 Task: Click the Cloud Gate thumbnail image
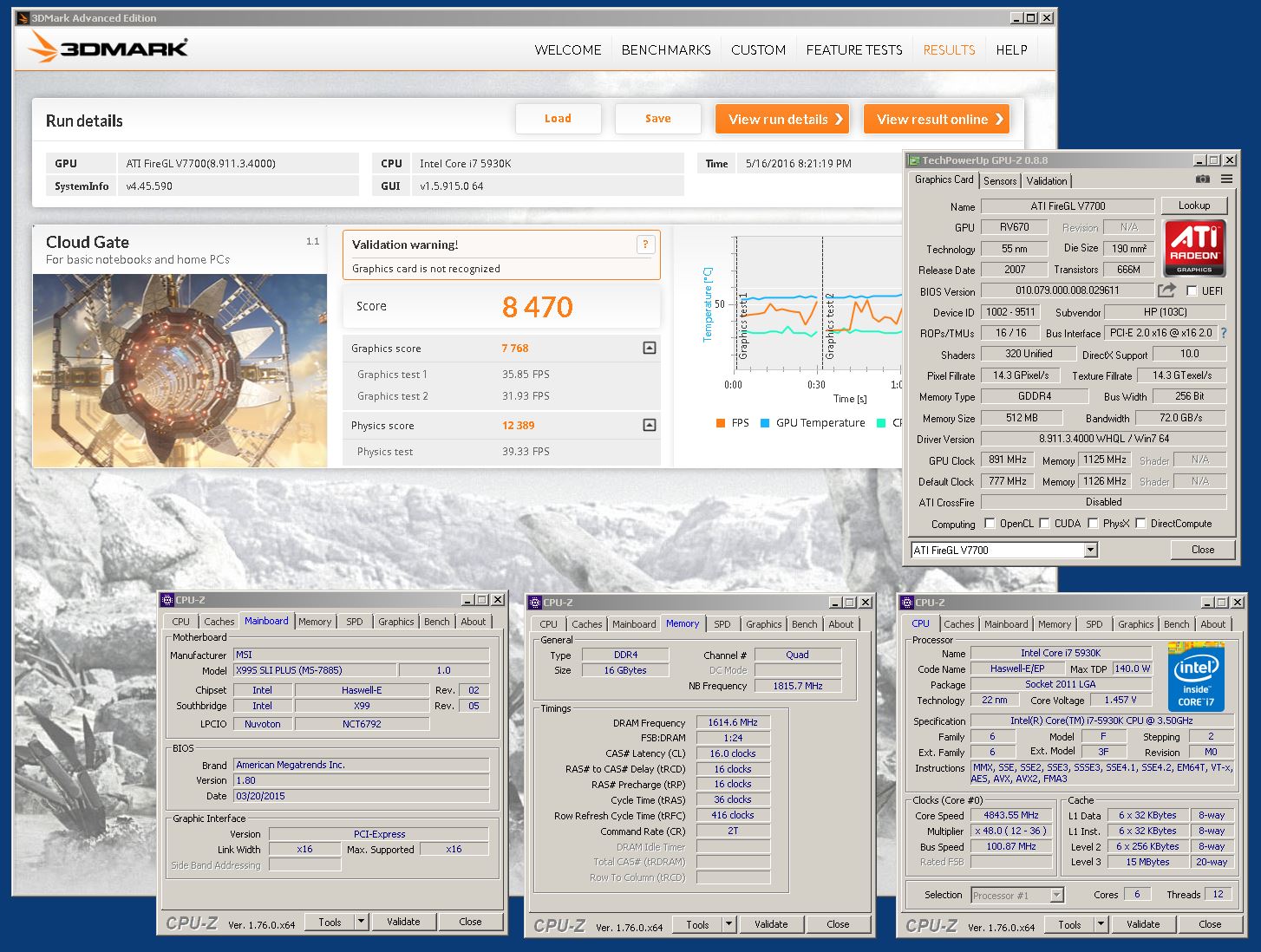(x=180, y=371)
